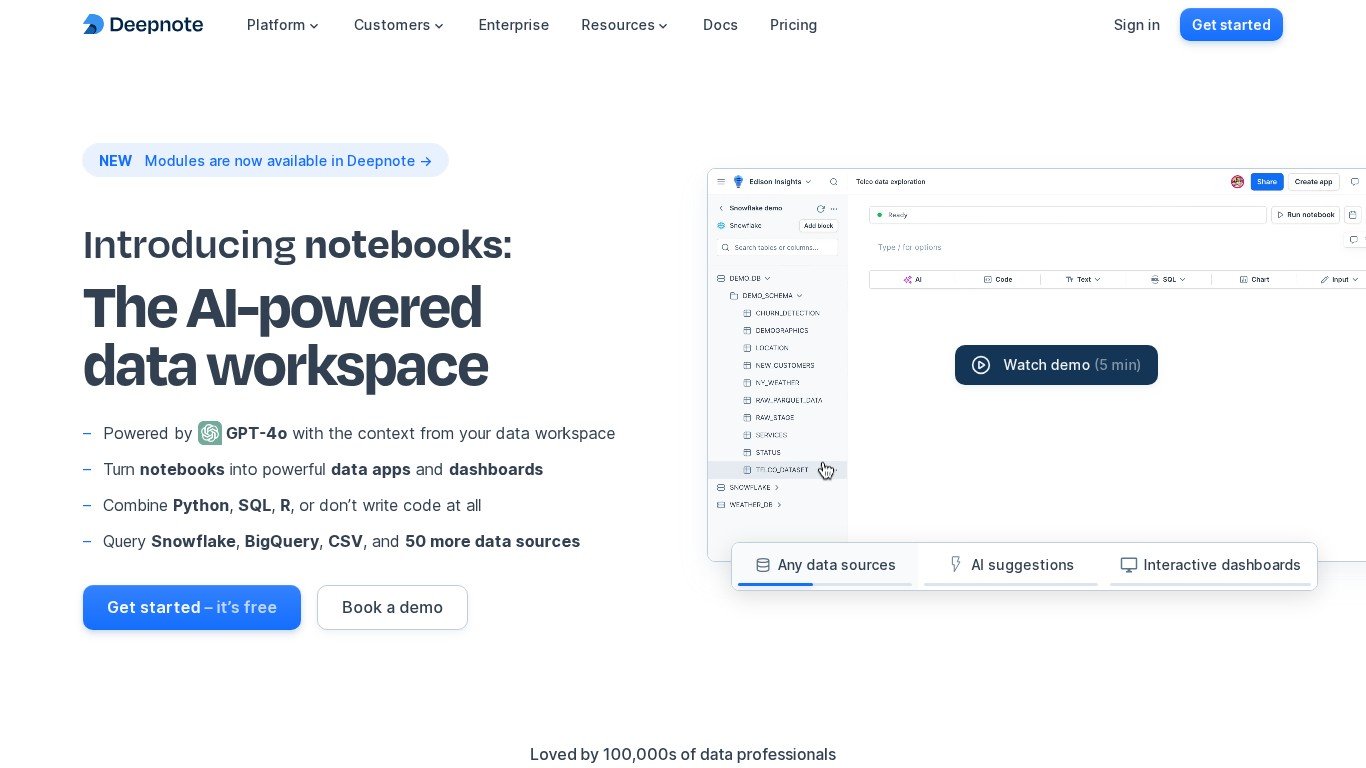Click the Book a demo button
1366x768 pixels.
click(392, 607)
